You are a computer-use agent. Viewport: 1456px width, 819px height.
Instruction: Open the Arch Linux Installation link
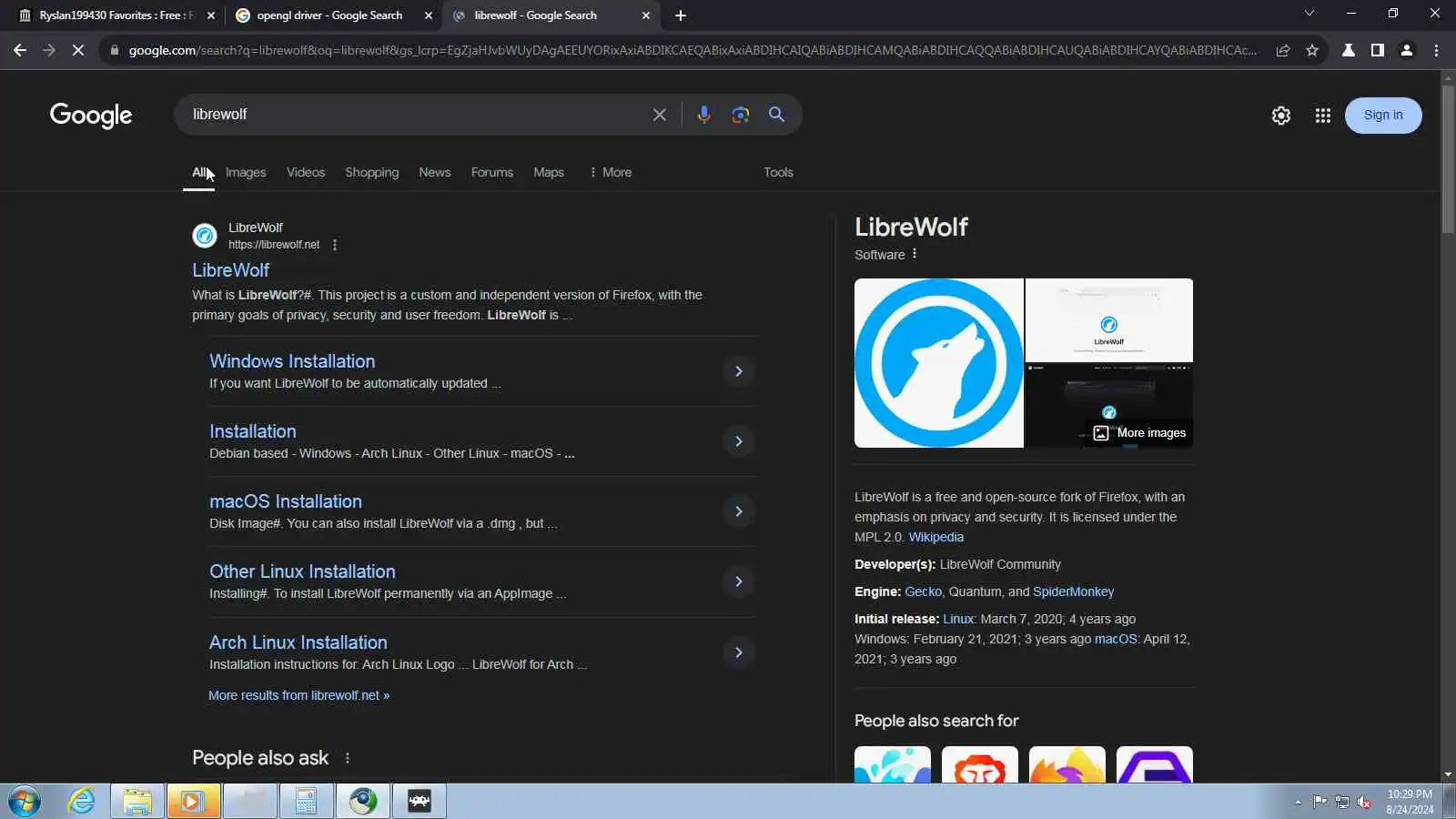pyautogui.click(x=298, y=642)
